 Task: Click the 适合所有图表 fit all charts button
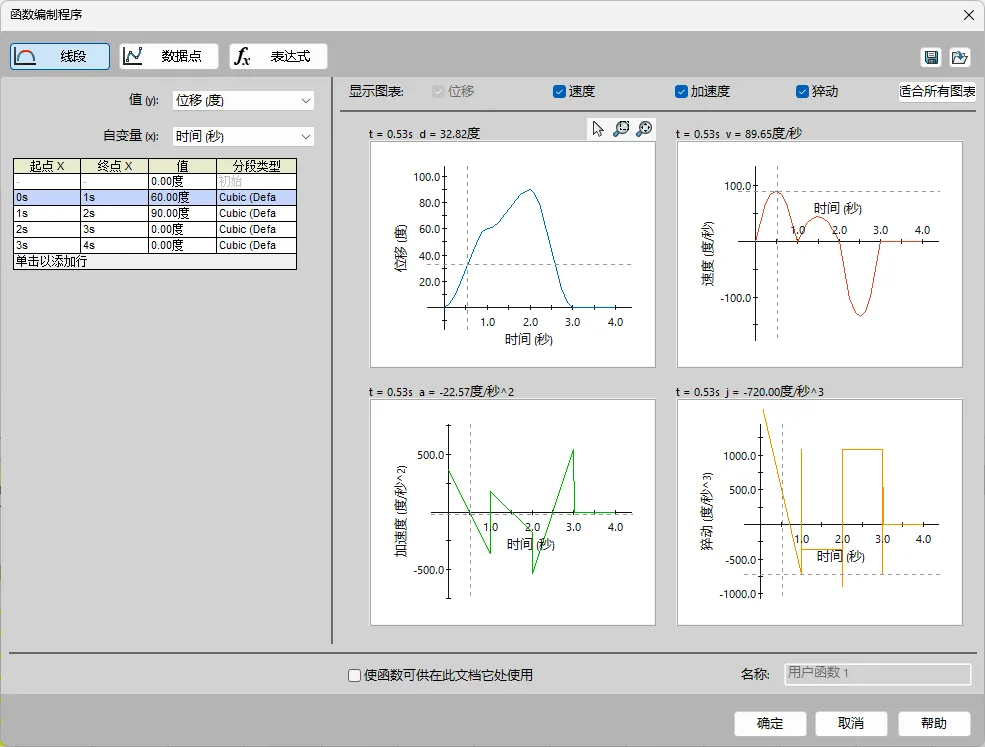(x=937, y=92)
